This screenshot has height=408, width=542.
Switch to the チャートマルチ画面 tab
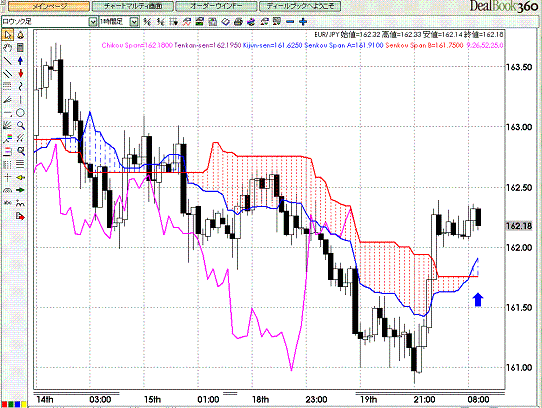point(133,6)
